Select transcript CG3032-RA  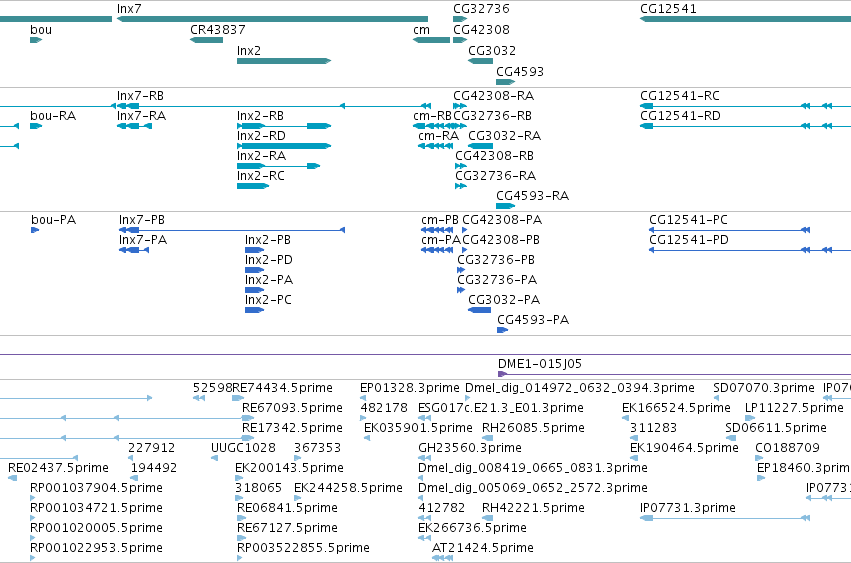click(505, 136)
